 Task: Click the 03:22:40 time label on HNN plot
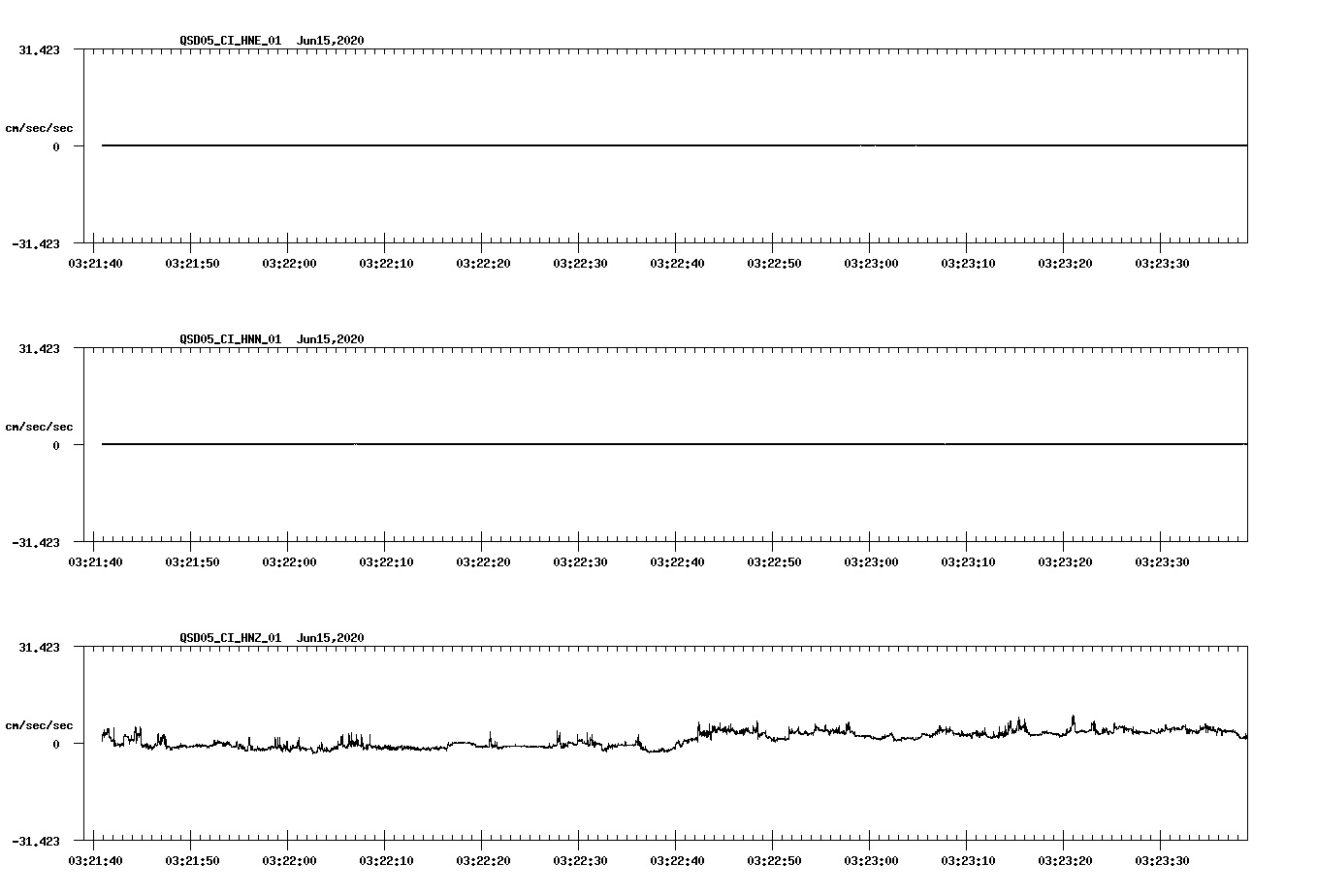click(x=677, y=562)
